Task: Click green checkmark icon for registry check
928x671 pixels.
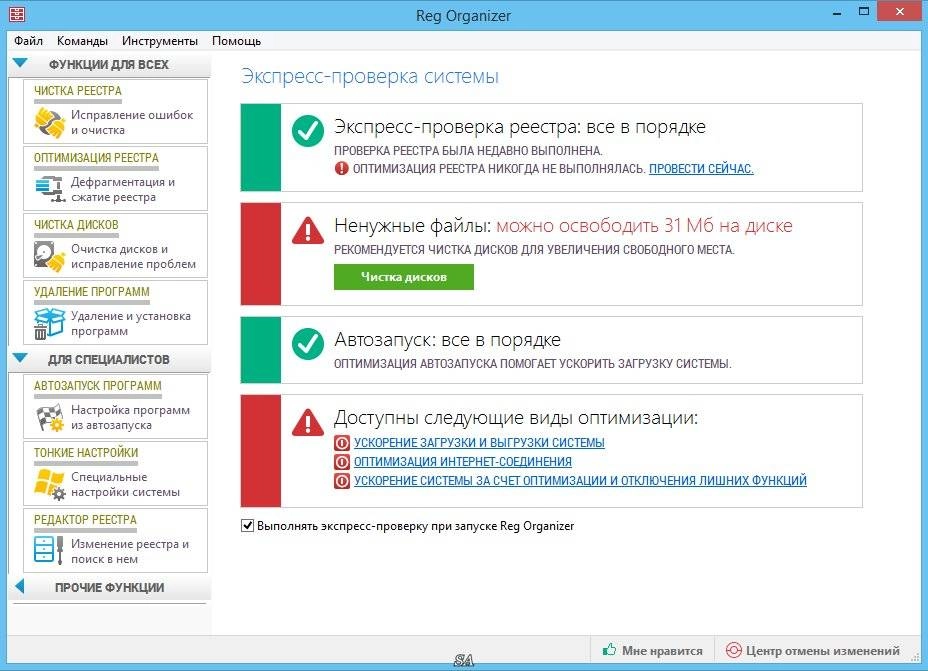Action: pos(308,130)
